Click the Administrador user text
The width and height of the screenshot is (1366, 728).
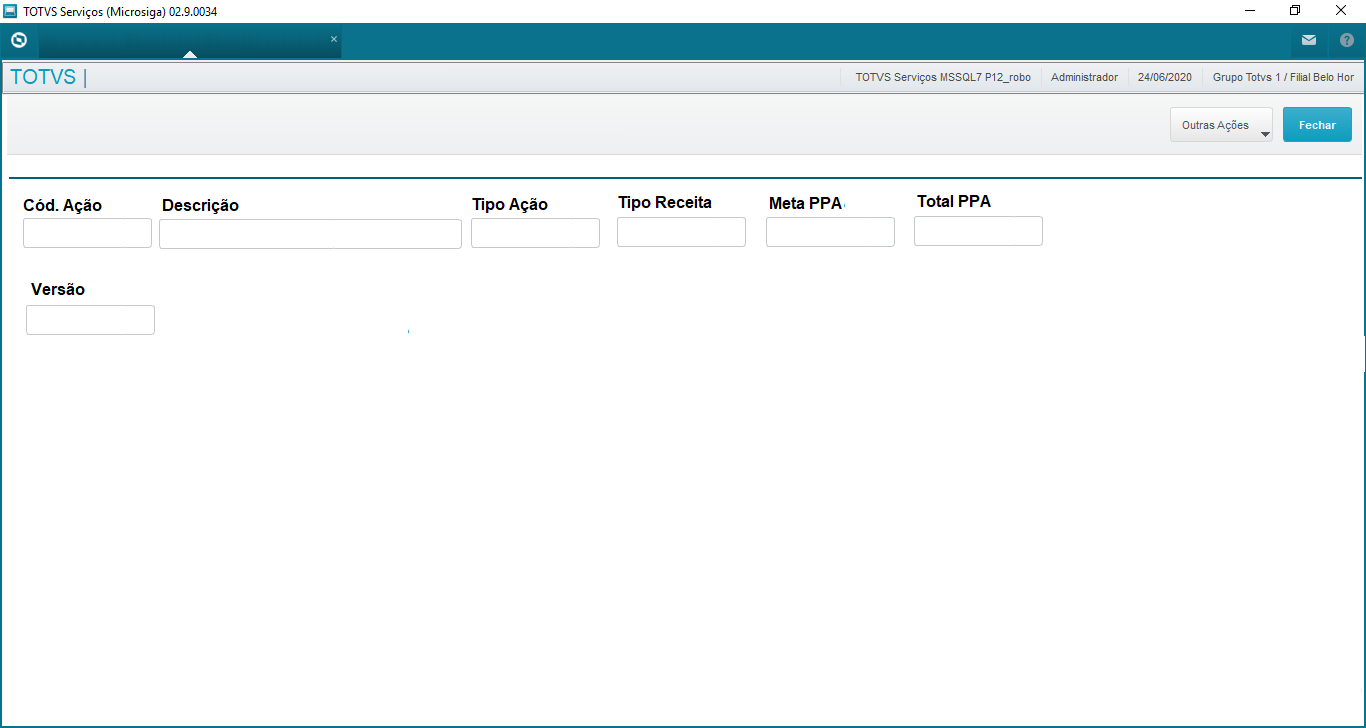pyautogui.click(x=1084, y=77)
